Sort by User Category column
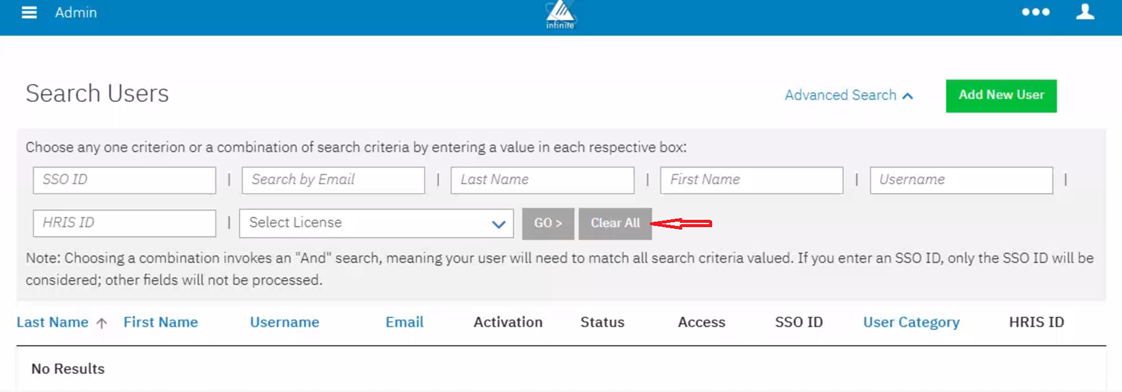This screenshot has width=1122, height=392. pos(911,323)
